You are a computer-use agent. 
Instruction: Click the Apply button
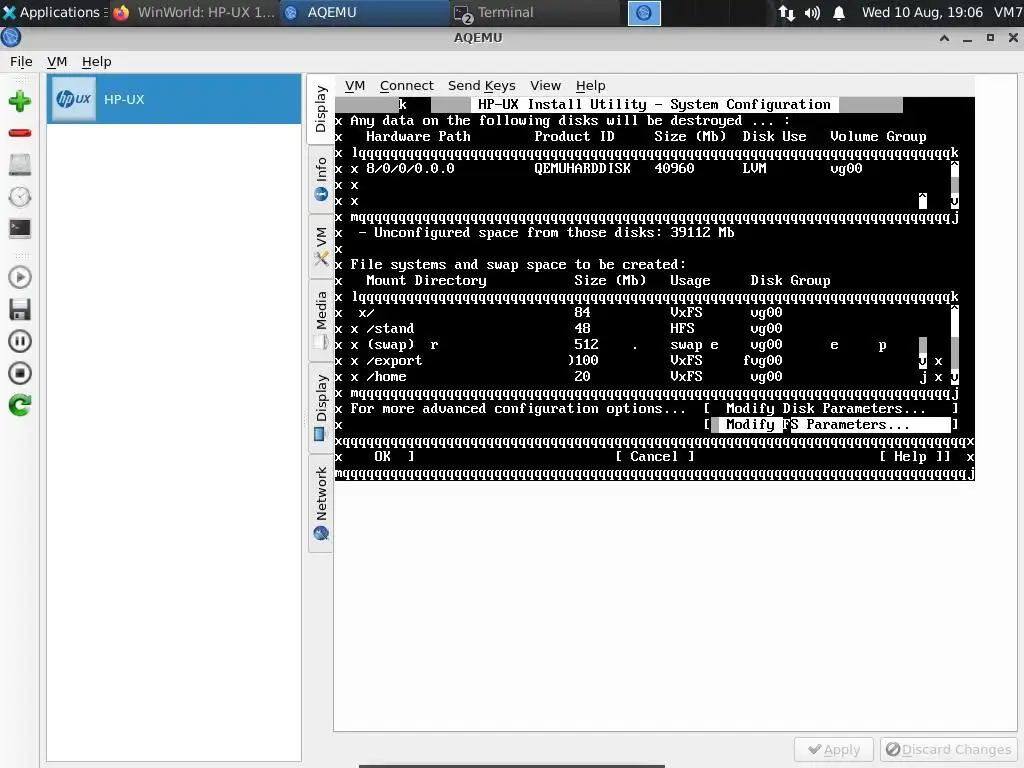[x=834, y=750]
